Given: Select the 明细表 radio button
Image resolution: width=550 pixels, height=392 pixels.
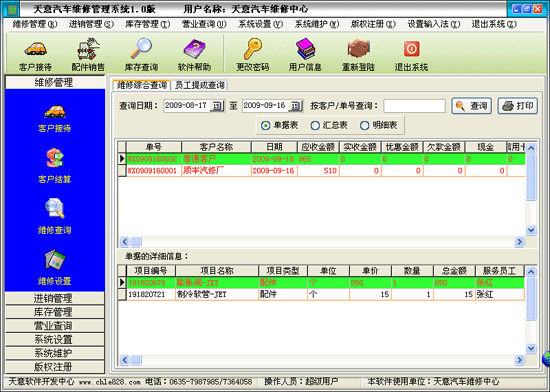Looking at the screenshot, I should pyautogui.click(x=364, y=126).
